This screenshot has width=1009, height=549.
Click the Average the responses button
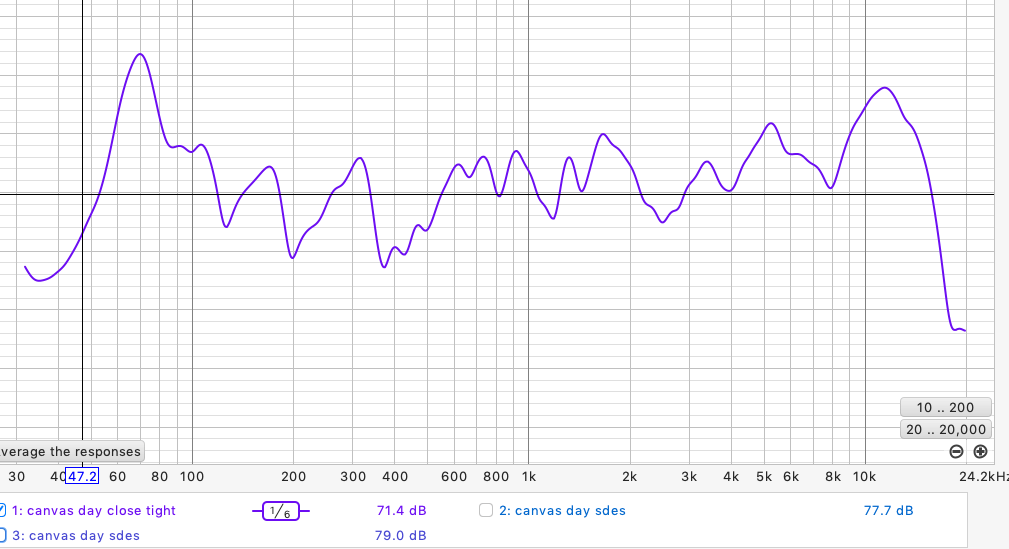click(71, 451)
